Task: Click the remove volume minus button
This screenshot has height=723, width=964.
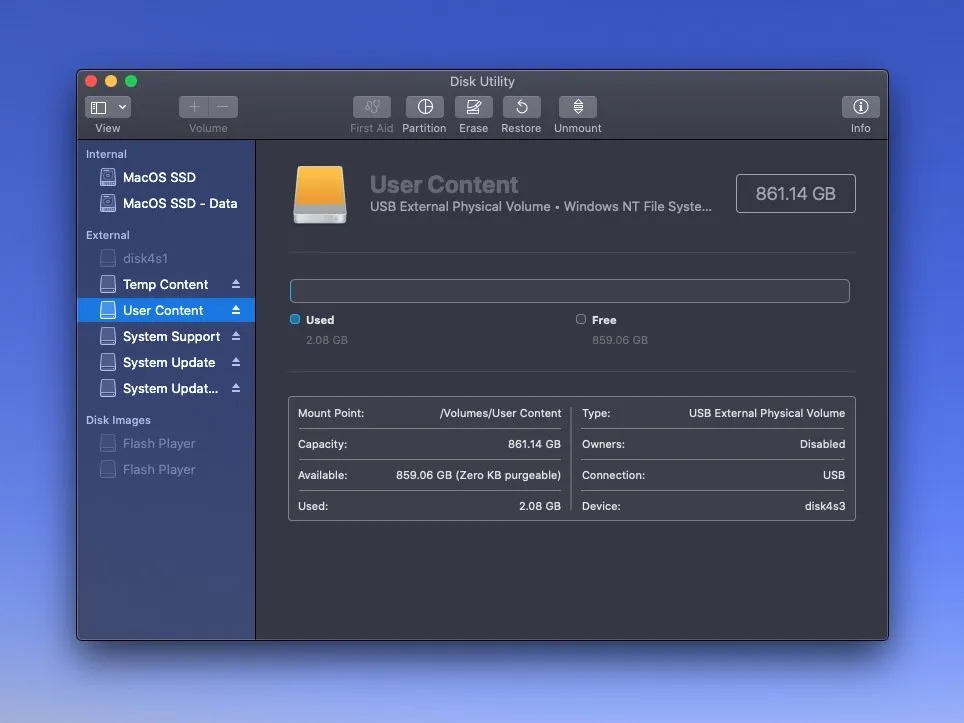Action: 223,107
